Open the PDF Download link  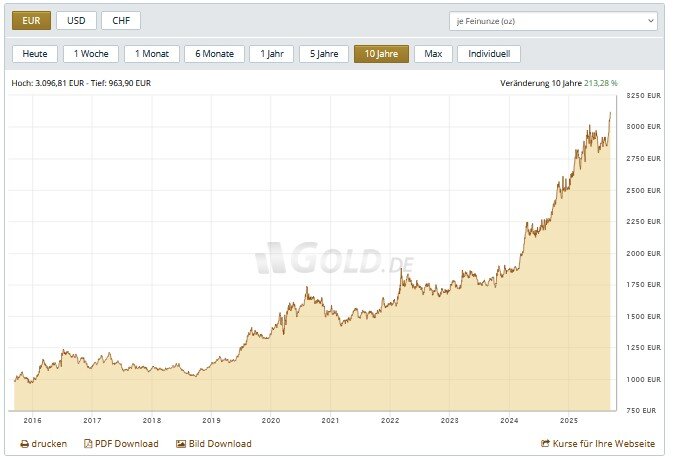126,444
